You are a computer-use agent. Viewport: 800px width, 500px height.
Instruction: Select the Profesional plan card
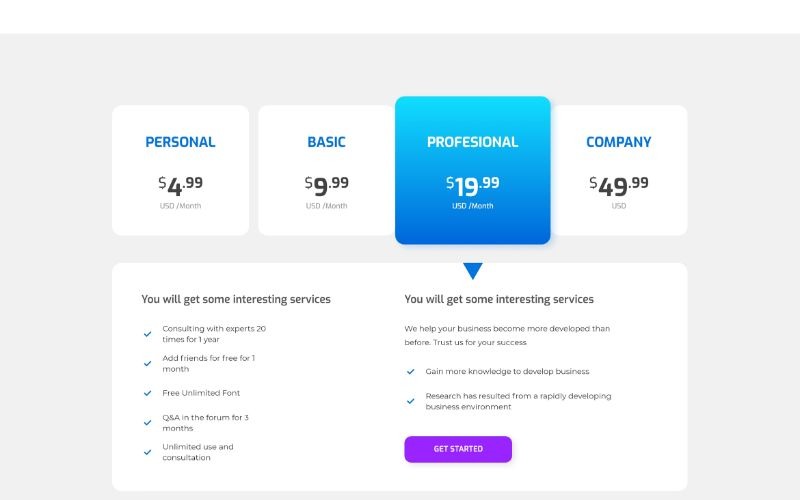coord(473,170)
